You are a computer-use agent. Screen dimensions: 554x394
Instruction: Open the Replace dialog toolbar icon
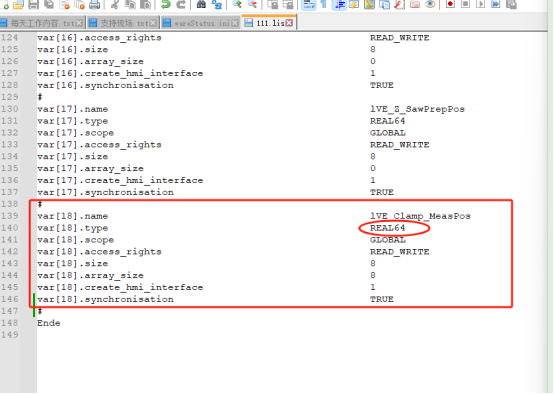[x=216, y=4]
